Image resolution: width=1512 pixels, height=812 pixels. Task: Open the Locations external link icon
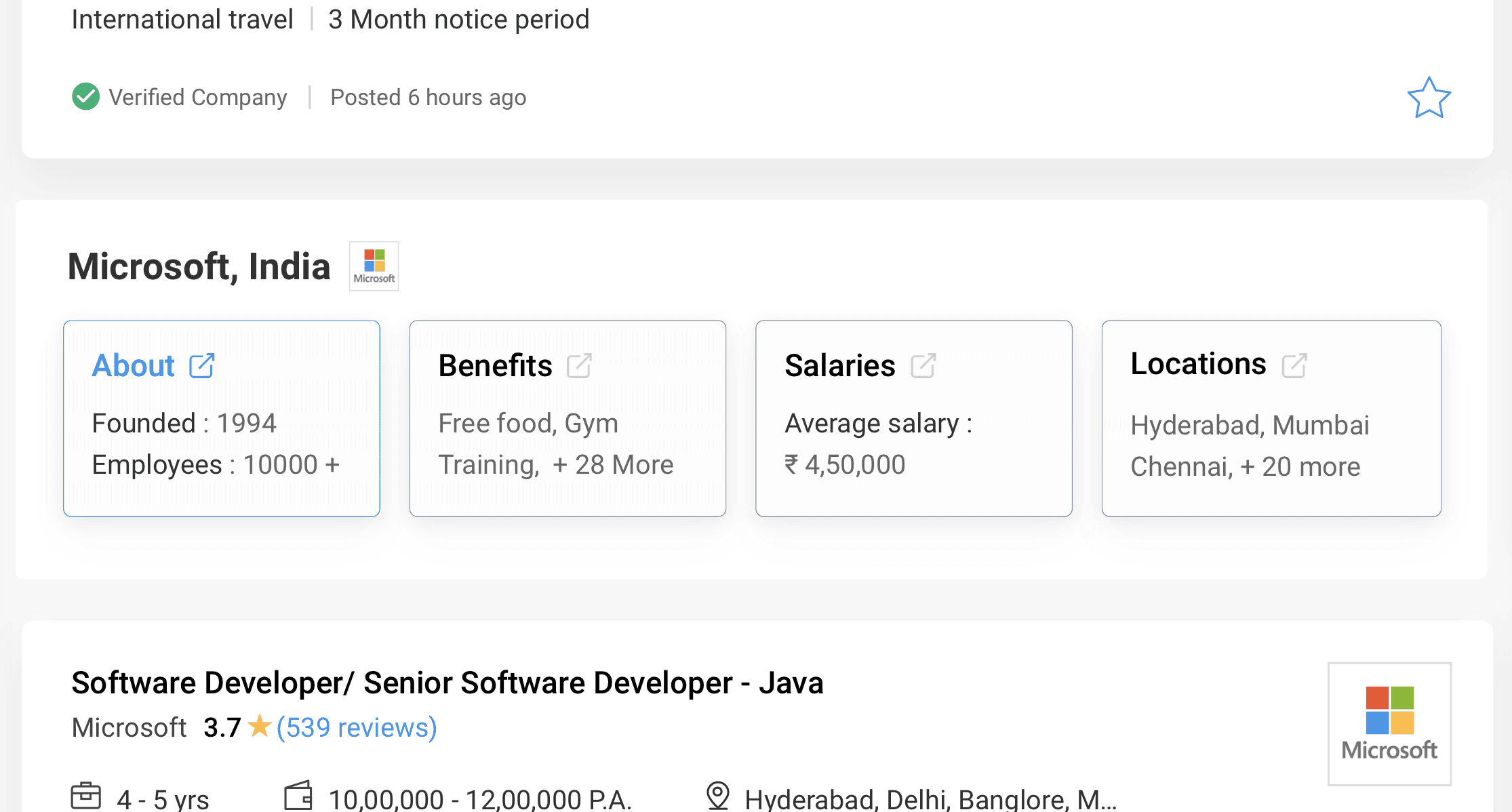pos(1294,366)
